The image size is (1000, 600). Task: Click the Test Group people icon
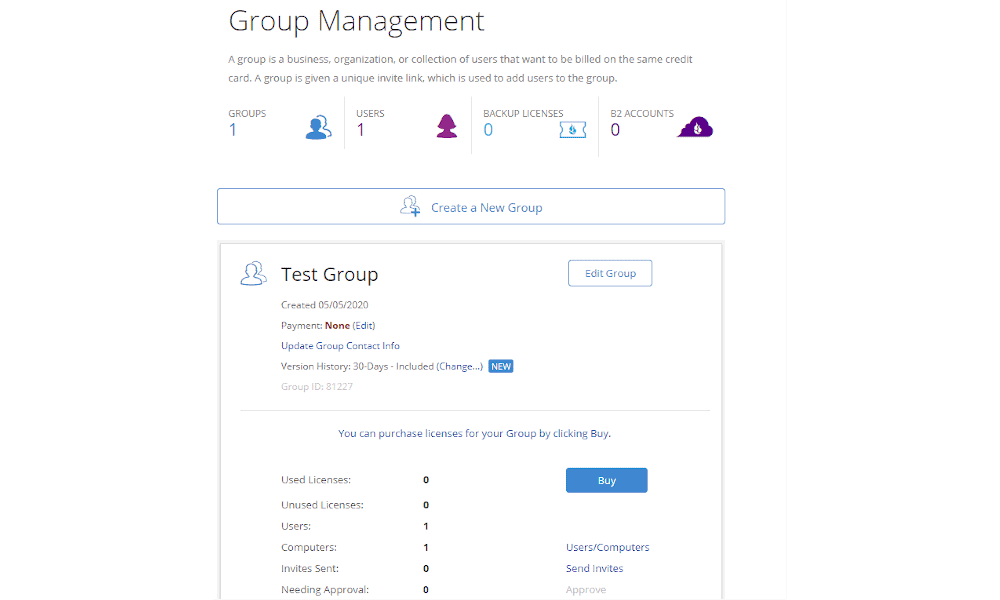click(x=253, y=274)
